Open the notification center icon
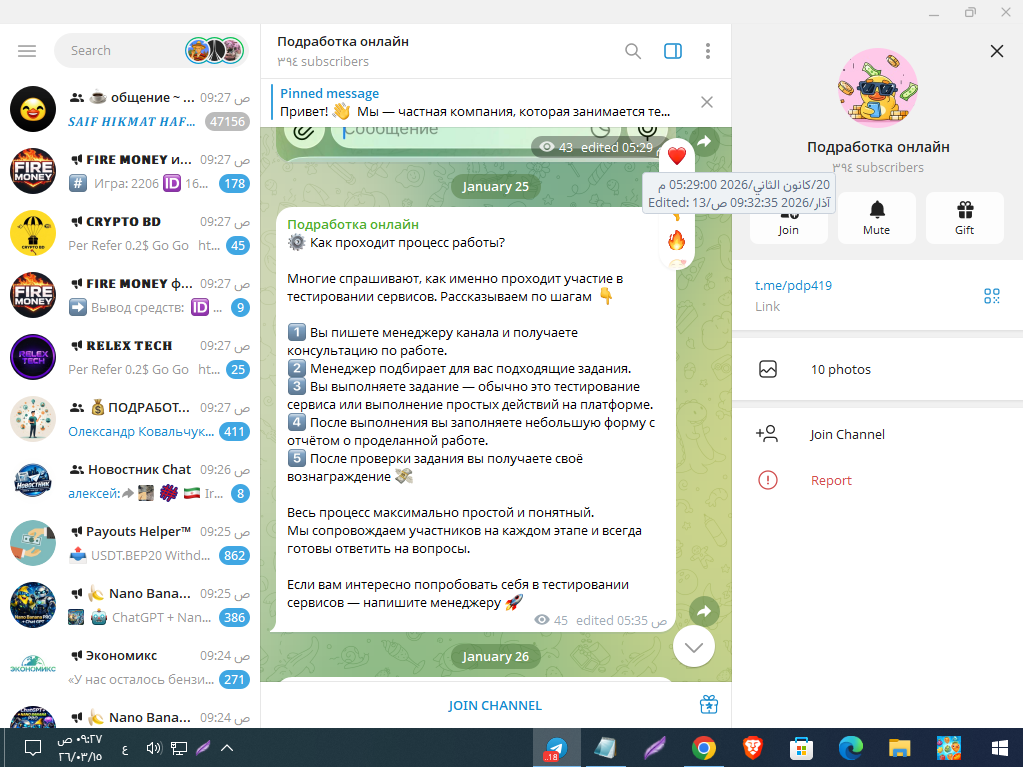This screenshot has width=1023, height=767. click(33, 748)
